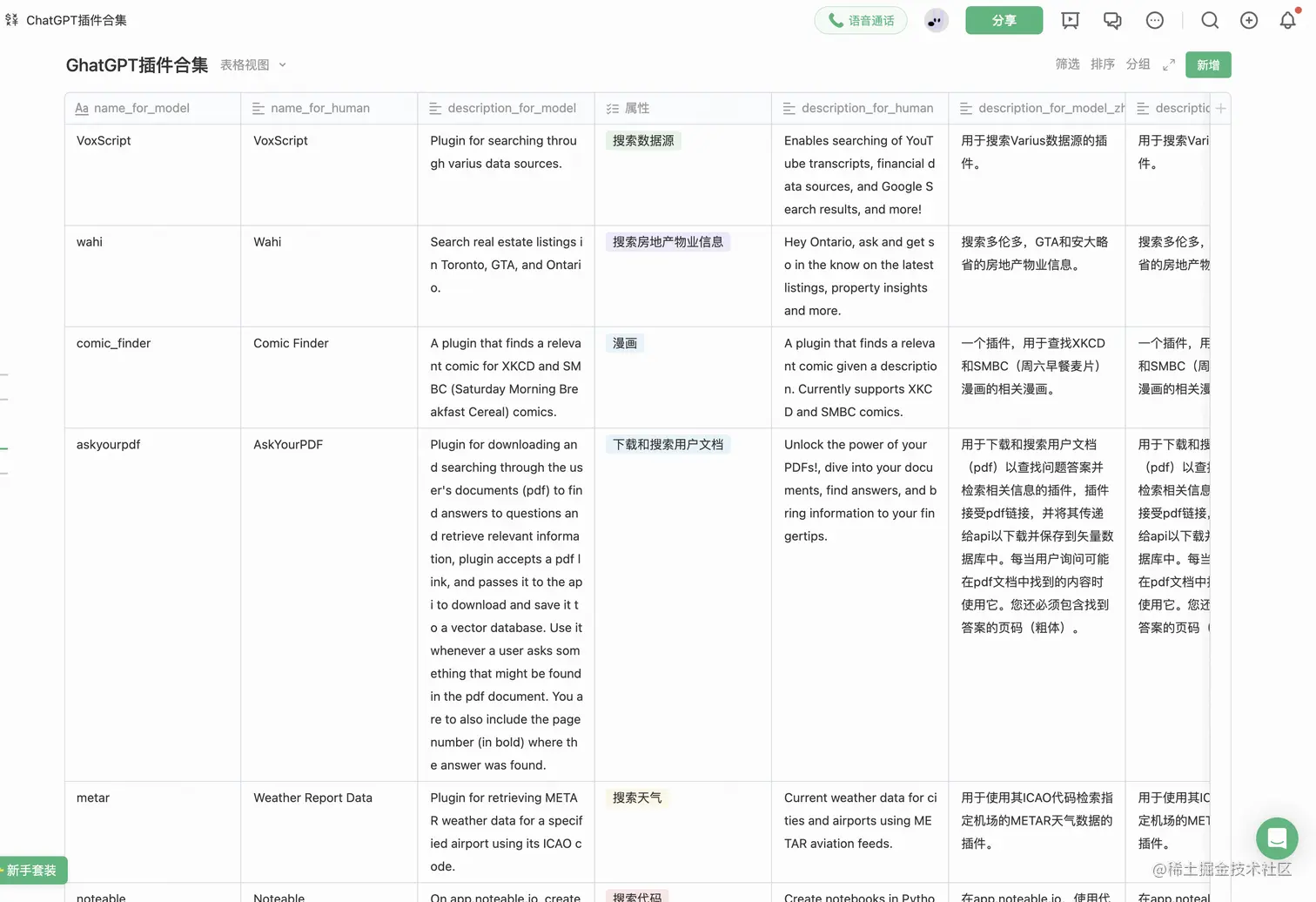Open the green help chat bubble
The height and width of the screenshot is (902, 1316).
tap(1277, 838)
